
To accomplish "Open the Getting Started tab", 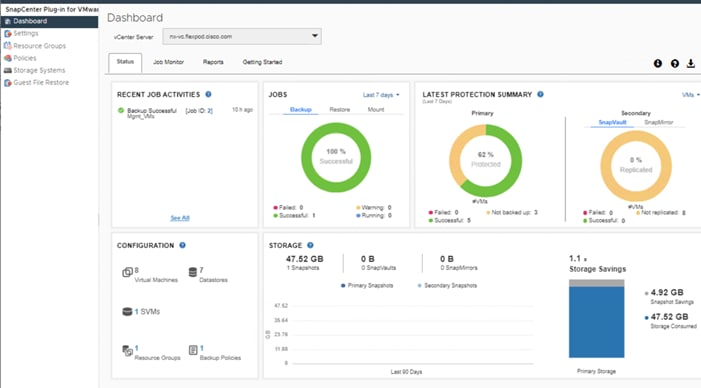I will 262,62.
